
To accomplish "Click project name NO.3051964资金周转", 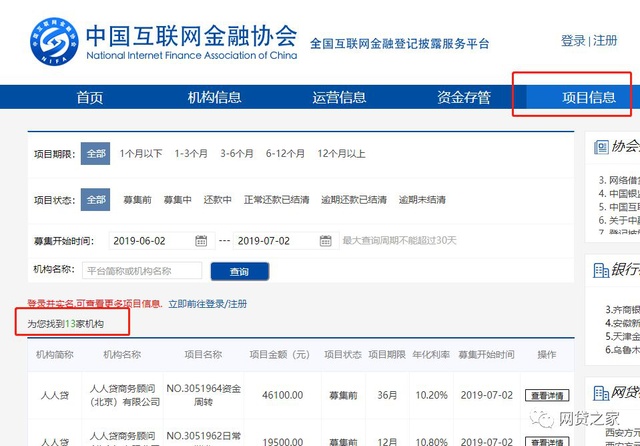I will point(203,395).
